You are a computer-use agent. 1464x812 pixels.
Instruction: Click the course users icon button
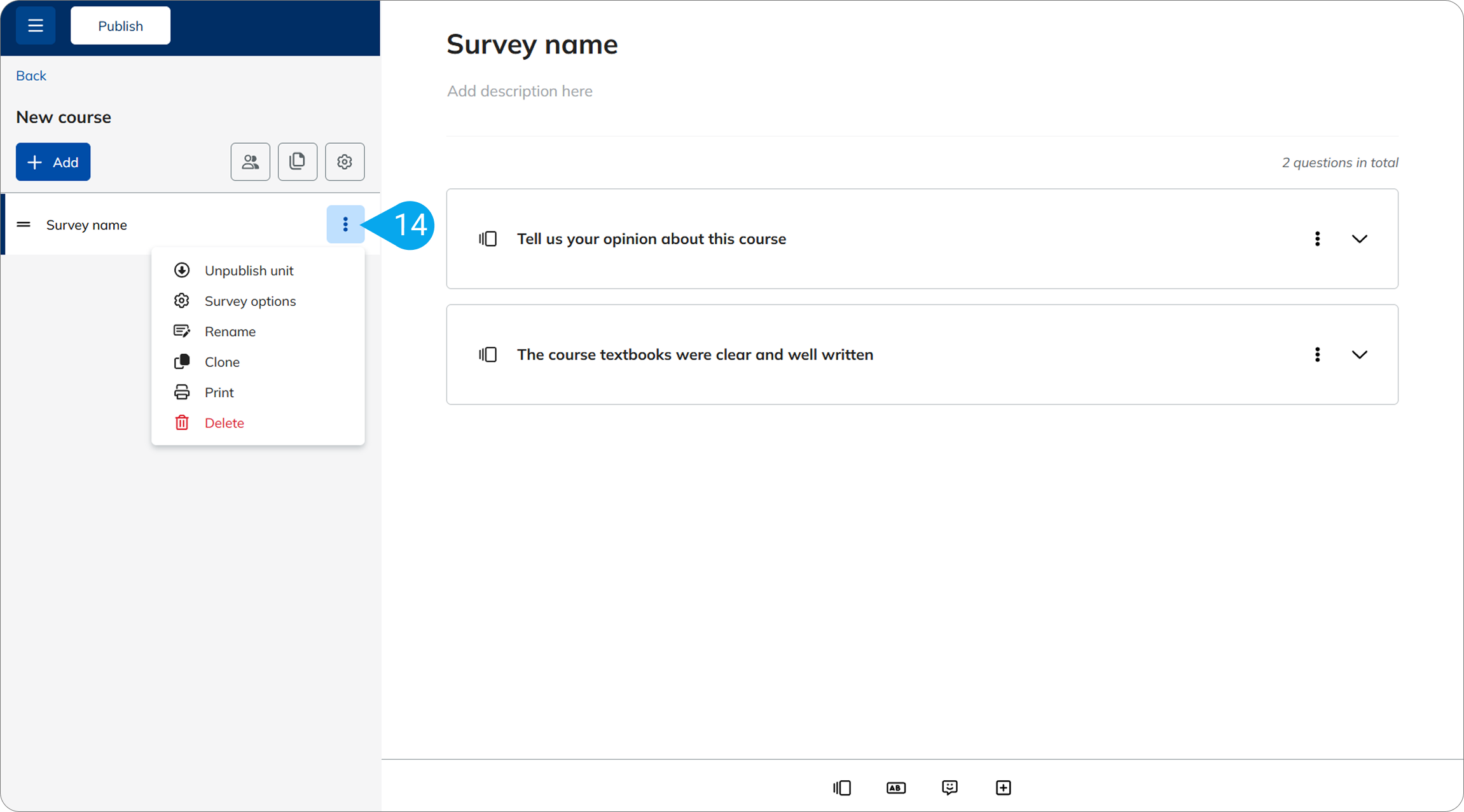click(x=251, y=162)
